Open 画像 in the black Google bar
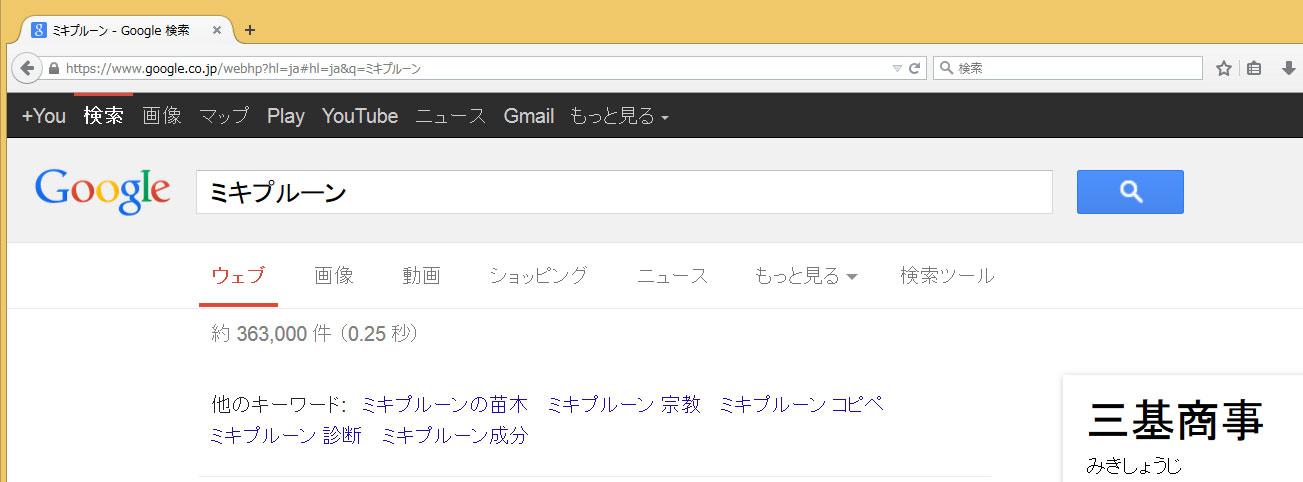The image size is (1303, 482). [x=162, y=116]
